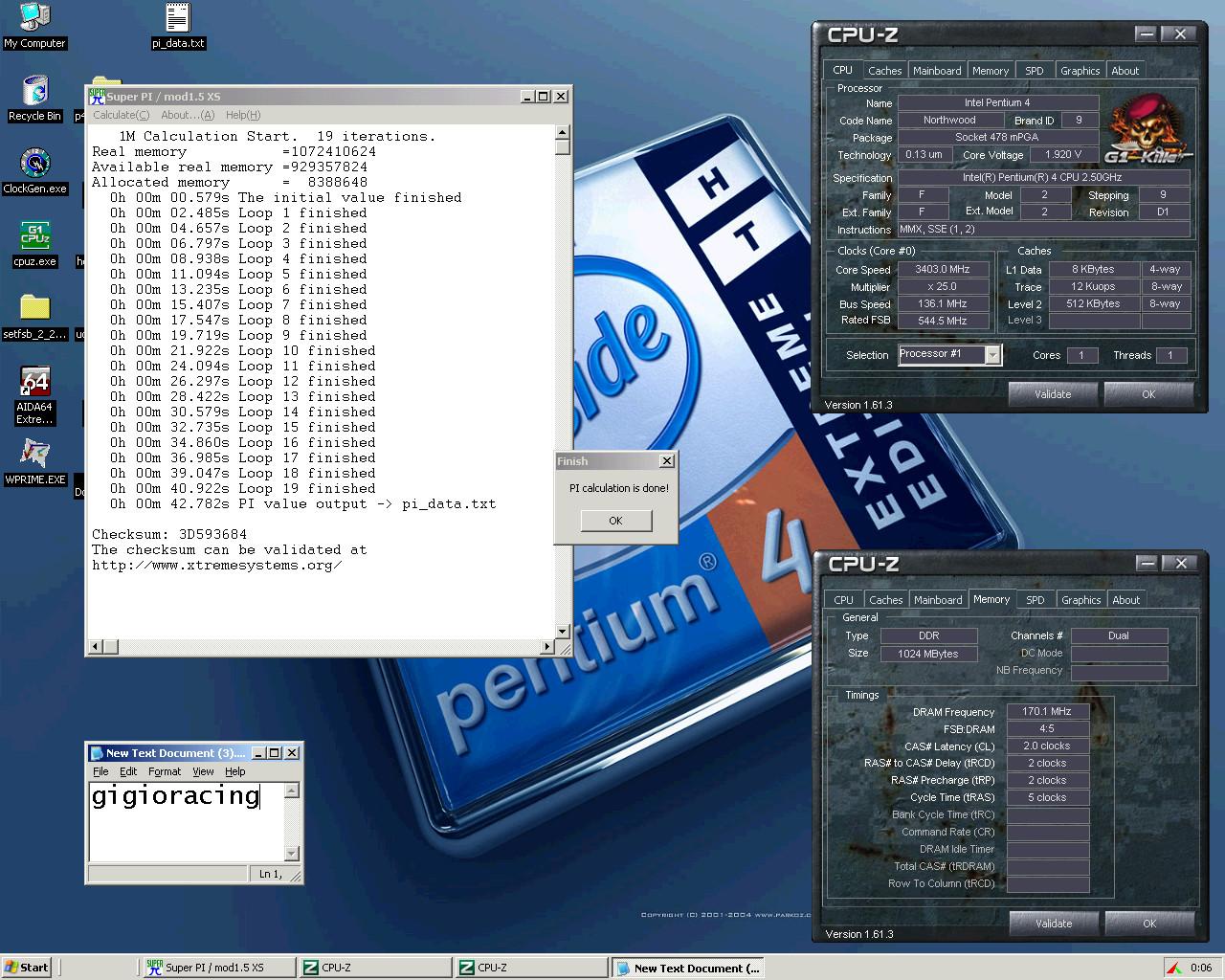Click OK in the upper CPU-Z window
The height and width of the screenshot is (980, 1225).
[x=1148, y=394]
